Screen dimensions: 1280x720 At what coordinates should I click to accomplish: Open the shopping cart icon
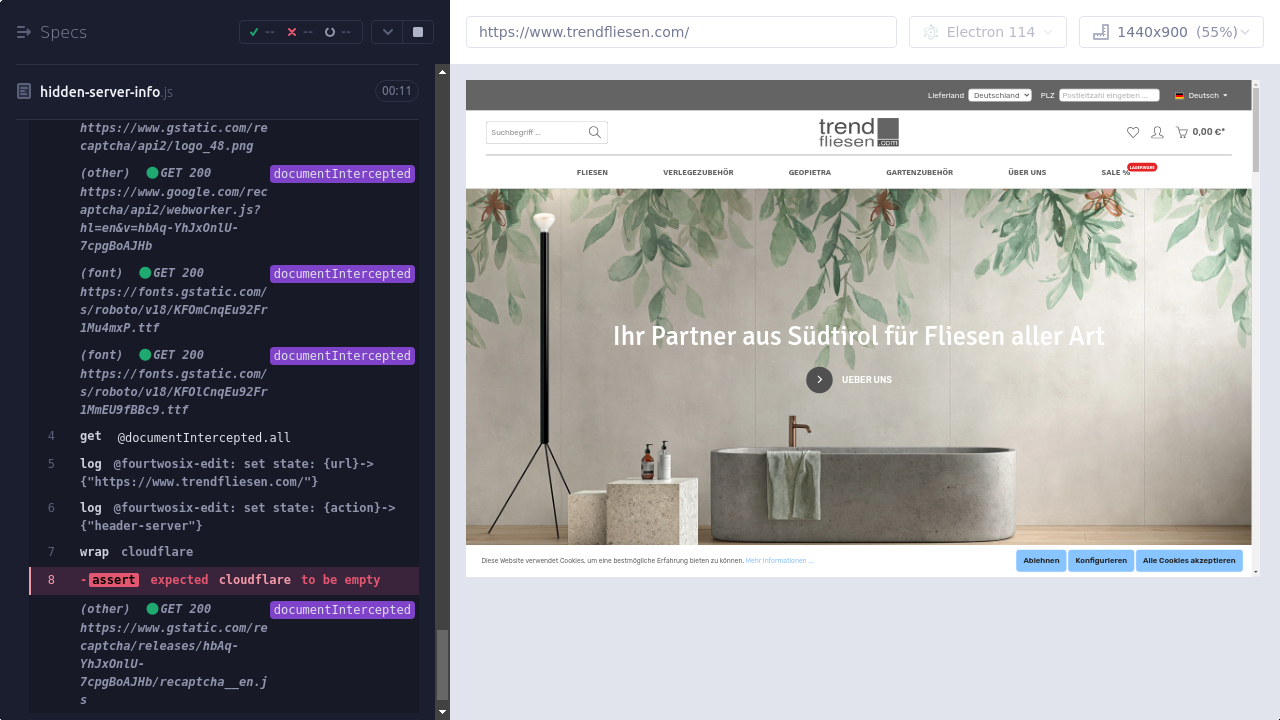(1182, 132)
